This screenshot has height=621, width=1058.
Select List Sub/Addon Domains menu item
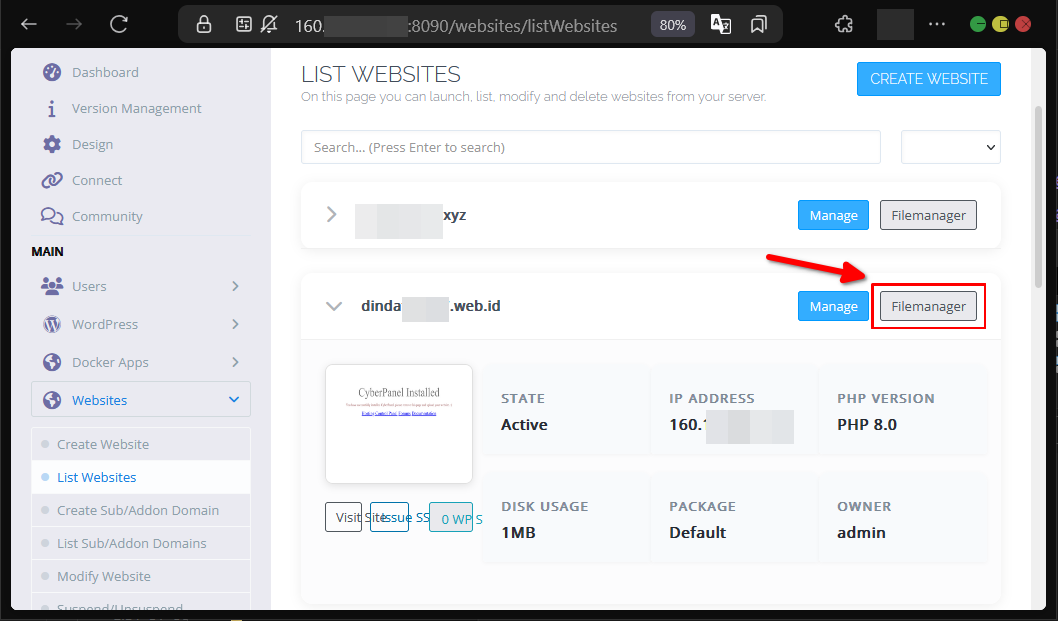(131, 543)
